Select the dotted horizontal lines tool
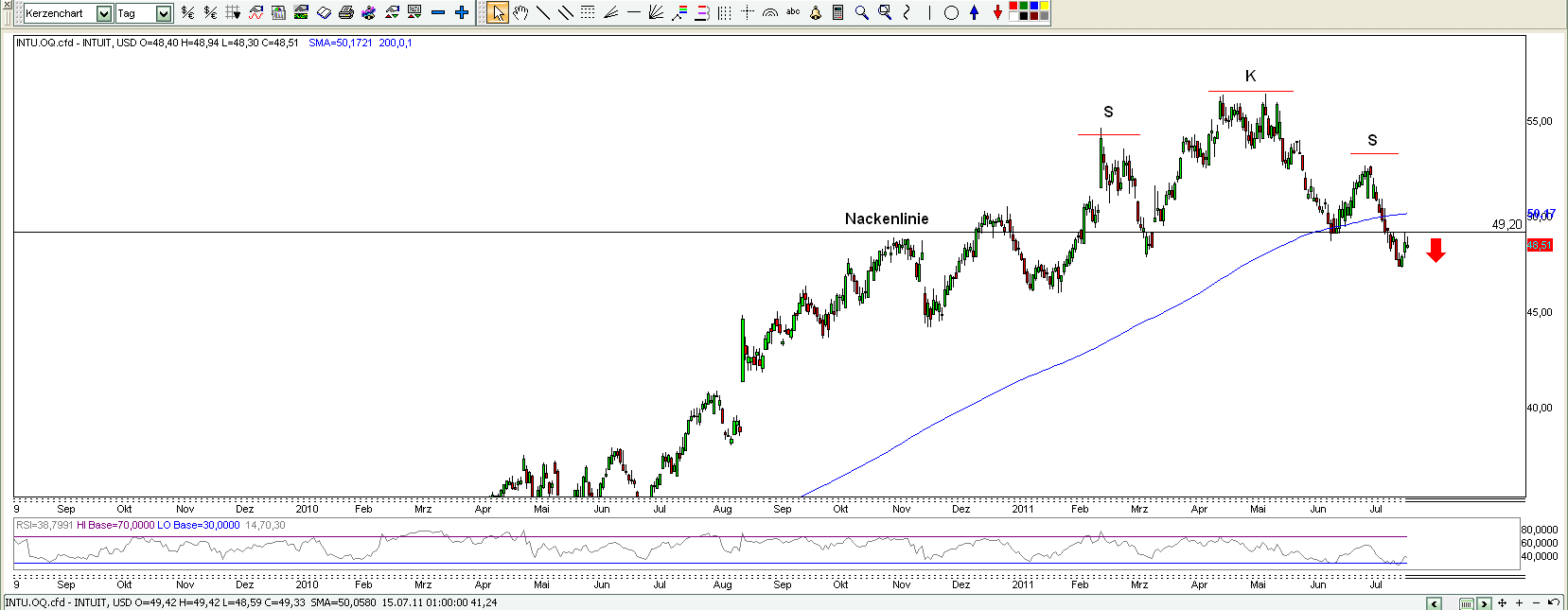The image size is (1568, 610). click(588, 12)
